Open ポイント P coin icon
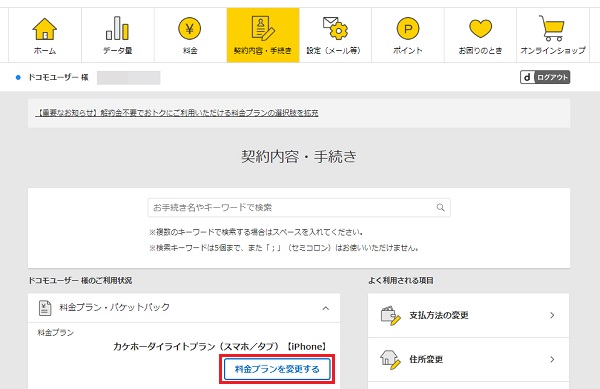The image size is (600, 389). [x=408, y=29]
